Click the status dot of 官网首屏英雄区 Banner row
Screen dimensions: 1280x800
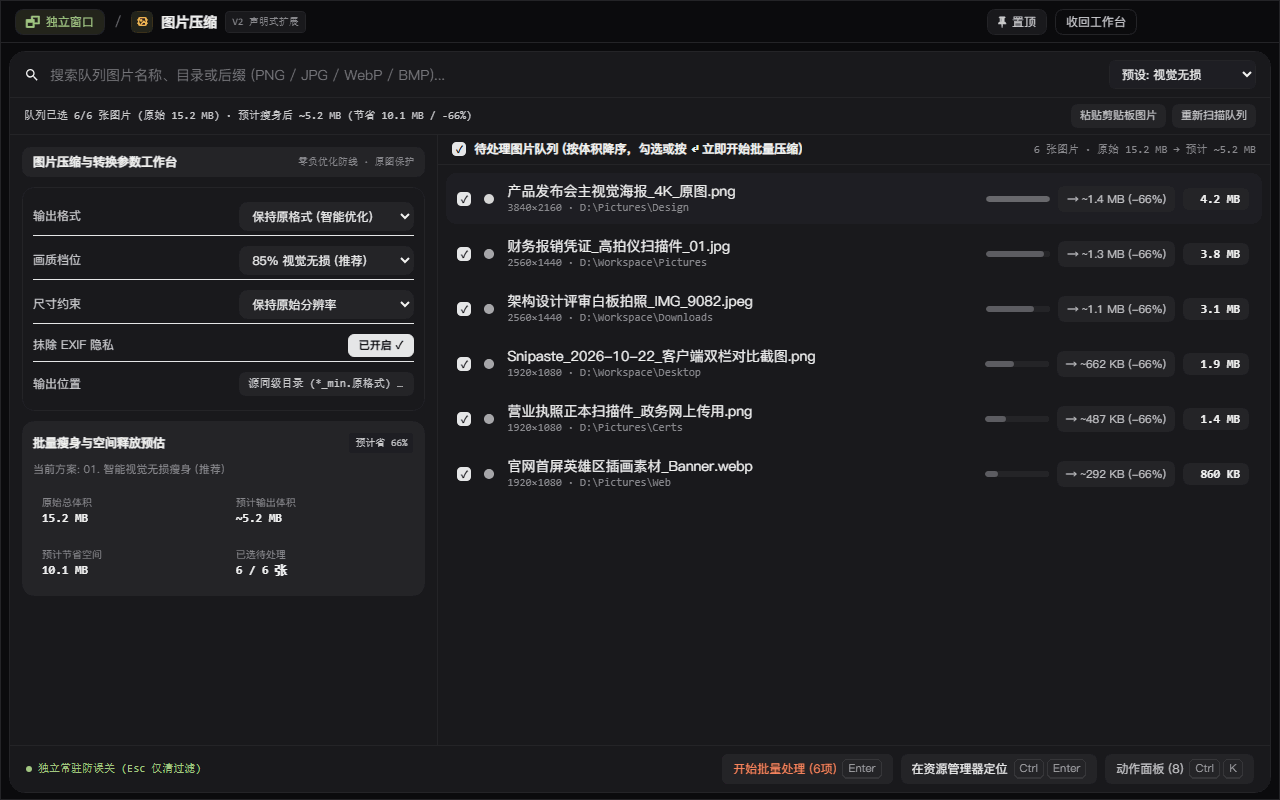[489, 474]
